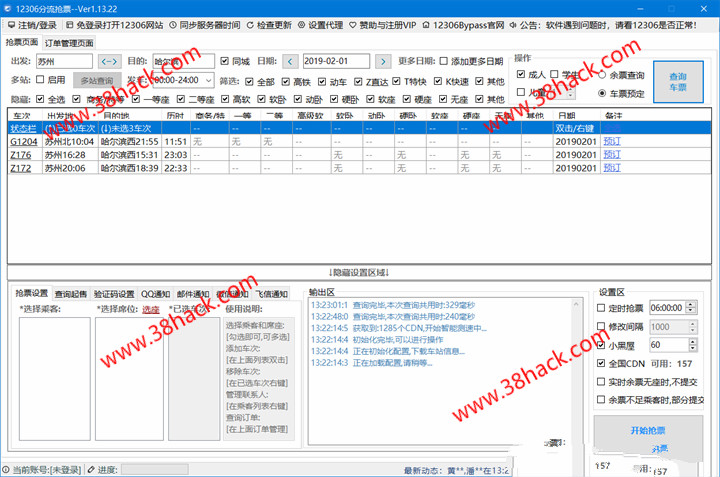720x477 pixels.
Task: Adjust 修改间隔 value spinner arrows
Action: coord(692,326)
